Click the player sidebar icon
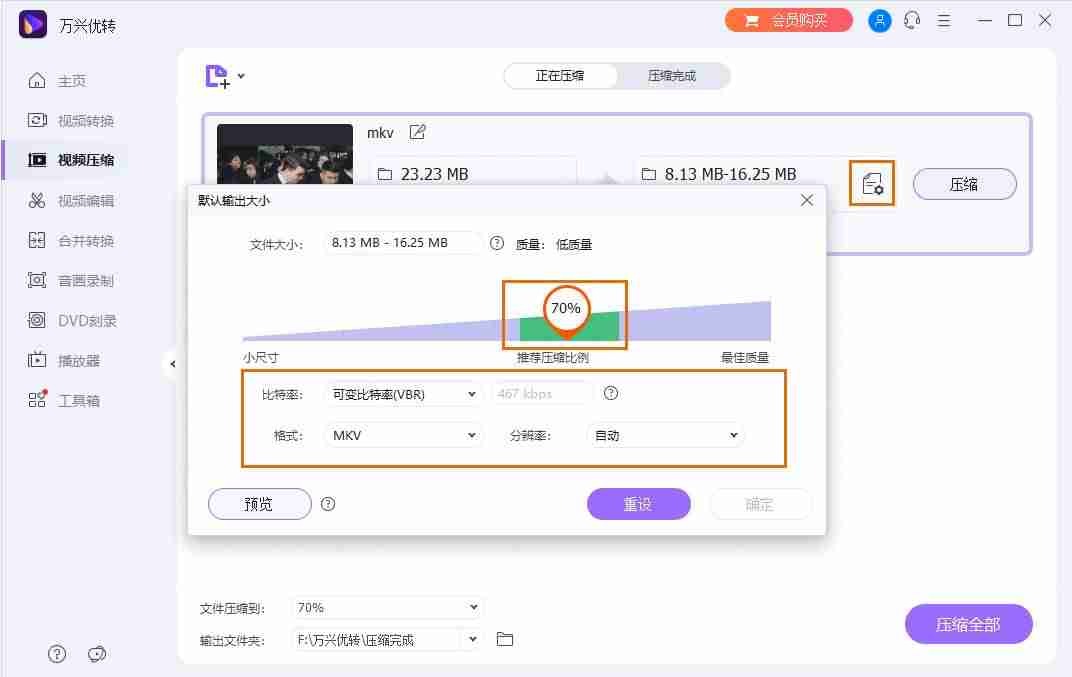 pyautogui.click(x=37, y=360)
